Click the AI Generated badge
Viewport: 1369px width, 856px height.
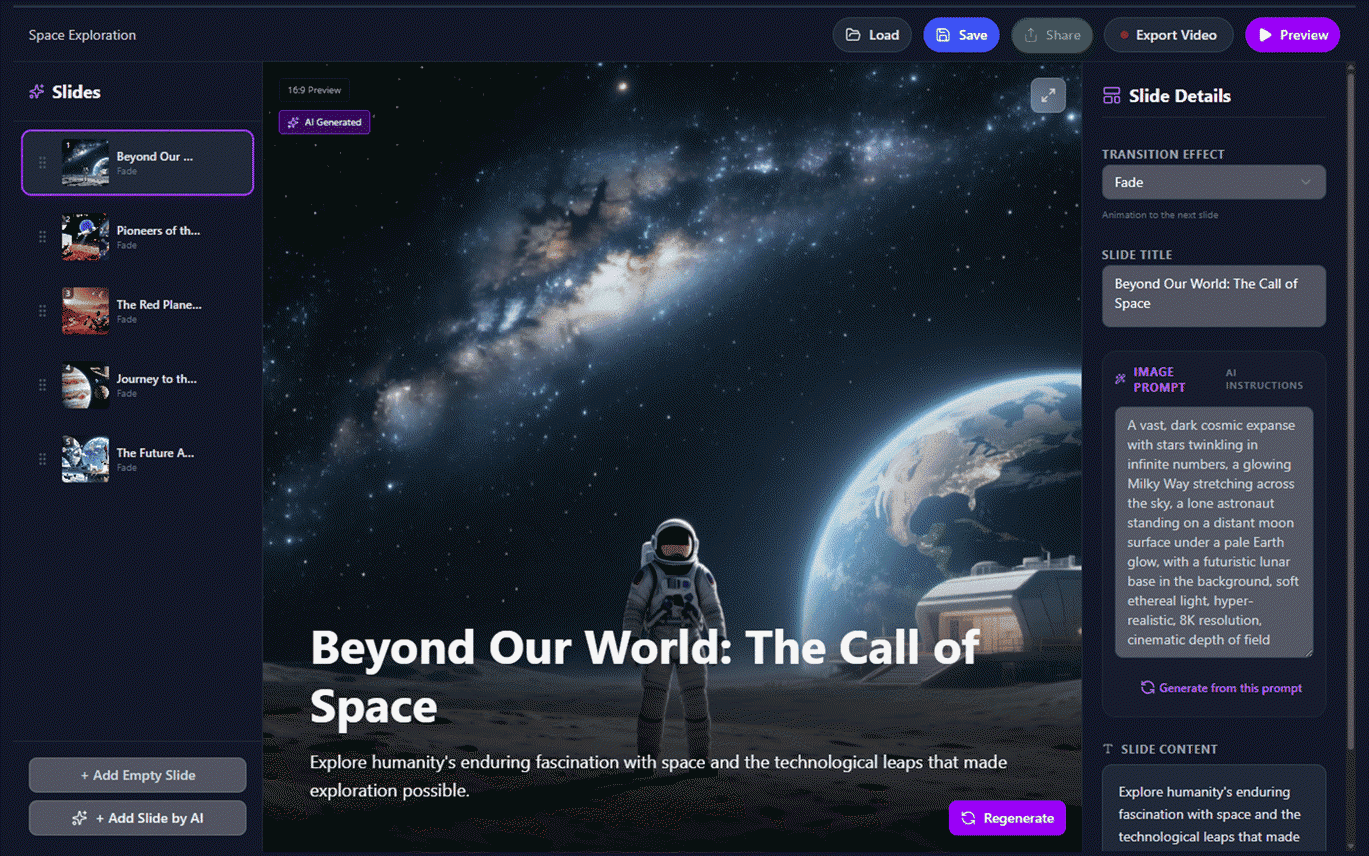[x=324, y=122]
